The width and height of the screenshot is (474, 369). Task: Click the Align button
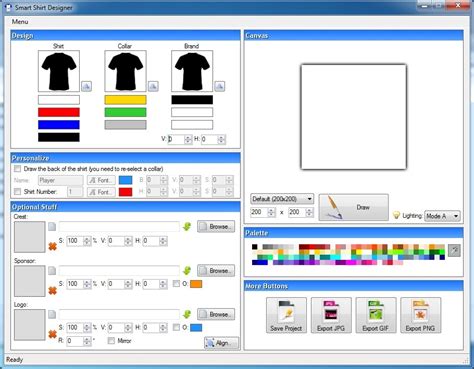(222, 343)
